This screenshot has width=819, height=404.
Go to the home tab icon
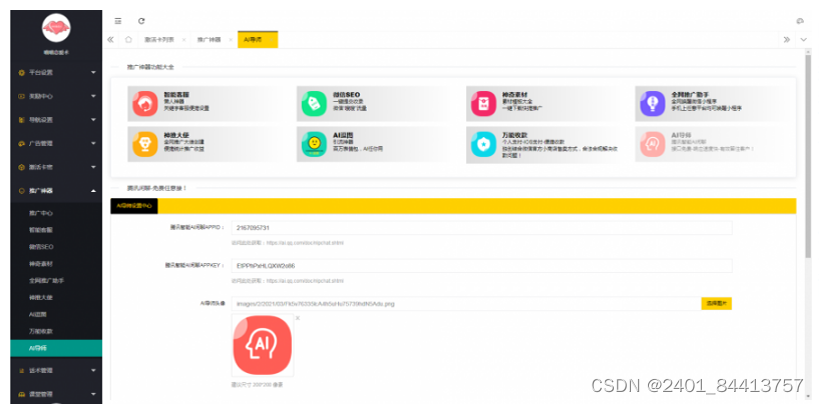pyautogui.click(x=128, y=40)
